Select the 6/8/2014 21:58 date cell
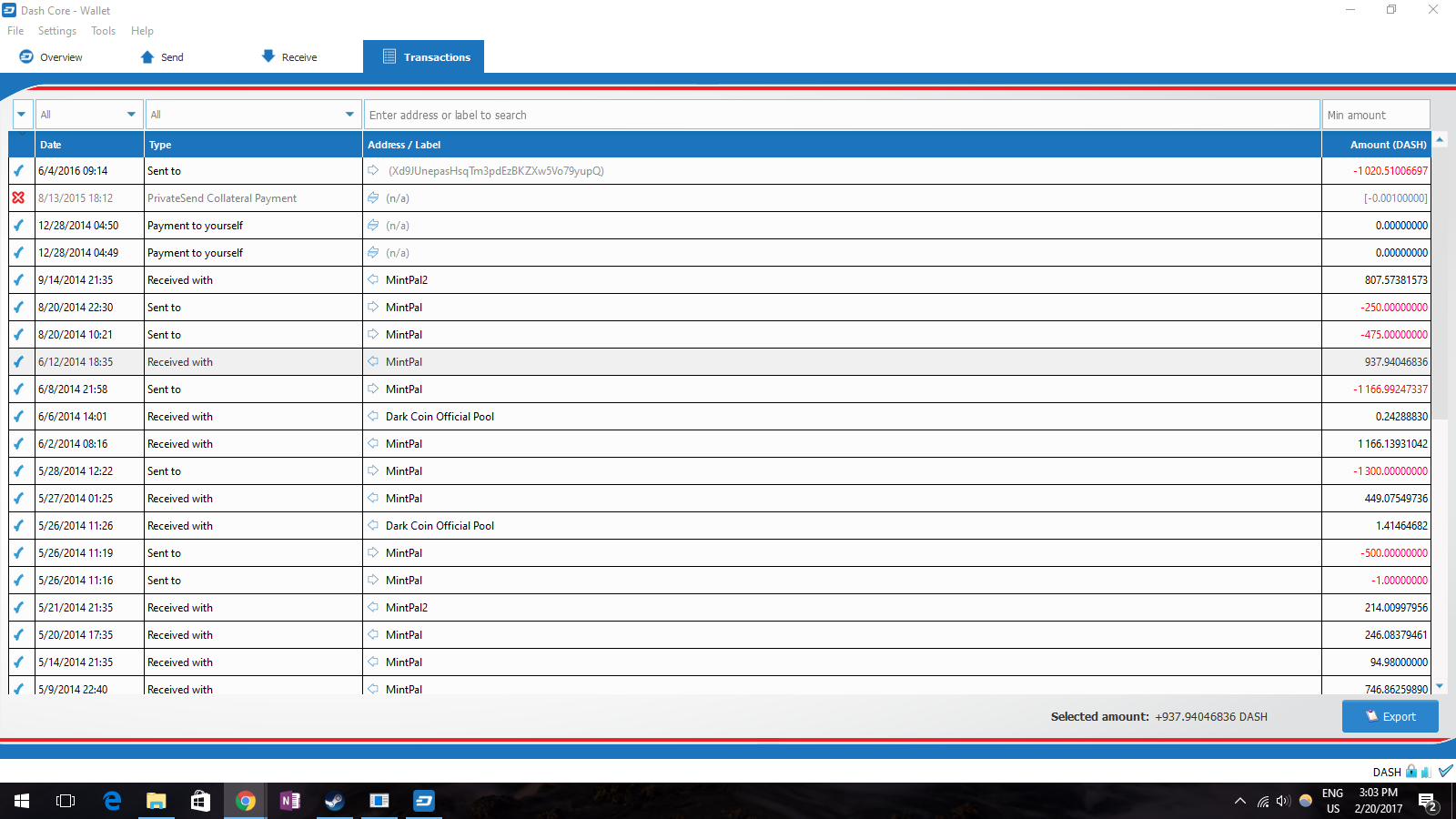 (89, 389)
